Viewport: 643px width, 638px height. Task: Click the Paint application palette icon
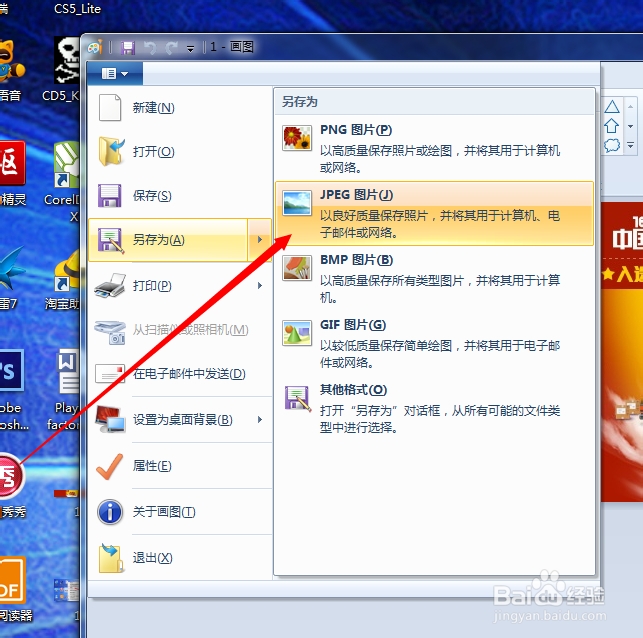click(95, 48)
